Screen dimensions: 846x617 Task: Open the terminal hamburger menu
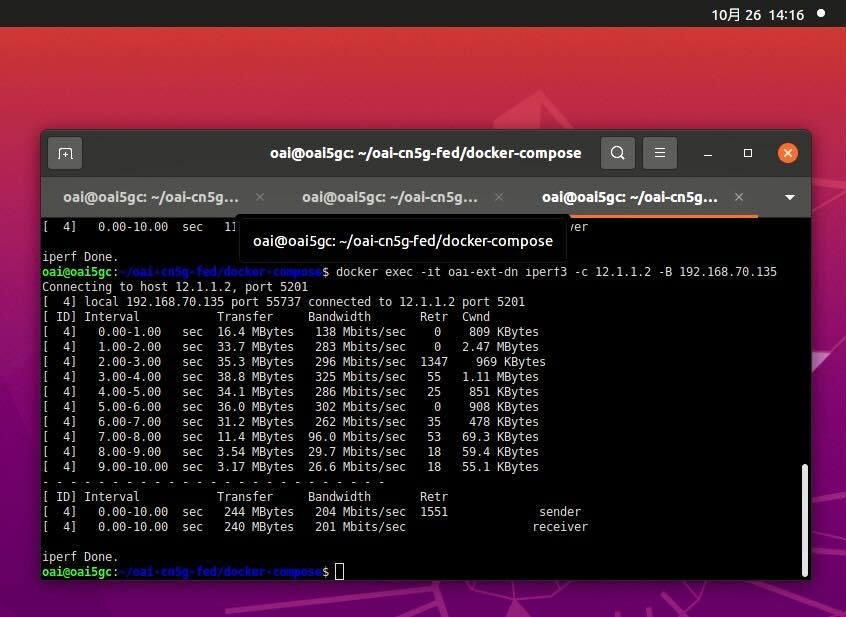[x=659, y=153]
